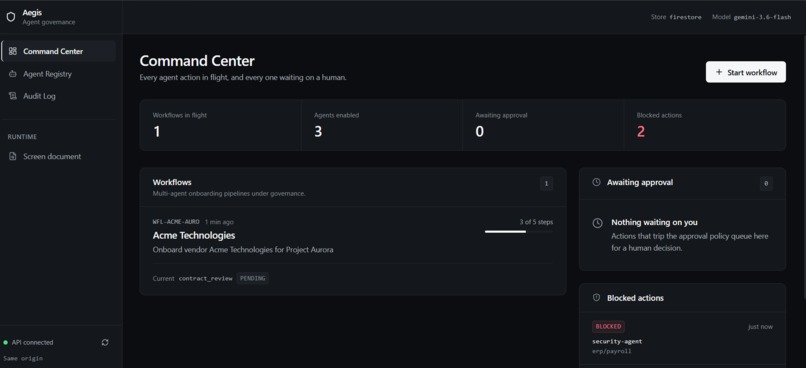Click the RUNTIME section label
The height and width of the screenshot is (368, 806).
22,137
